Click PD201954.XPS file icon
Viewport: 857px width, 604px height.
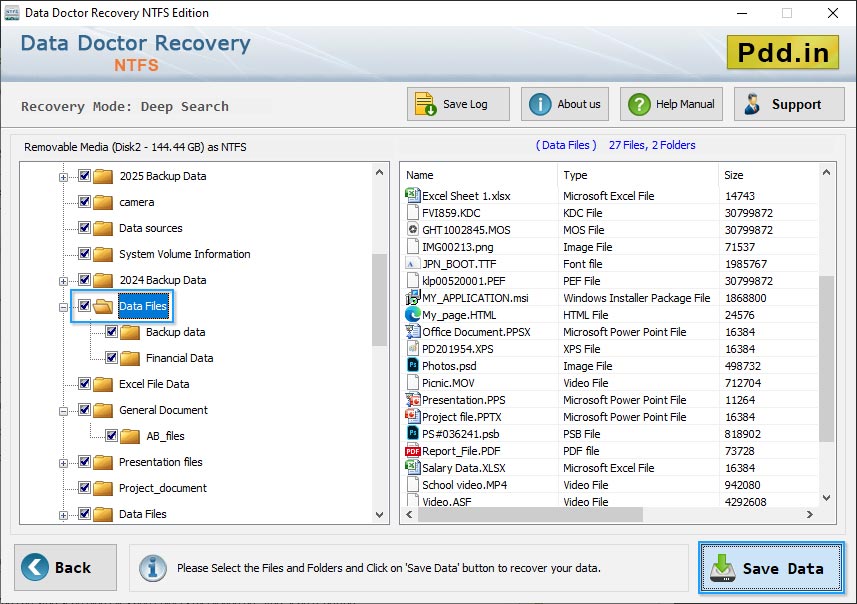coord(413,348)
